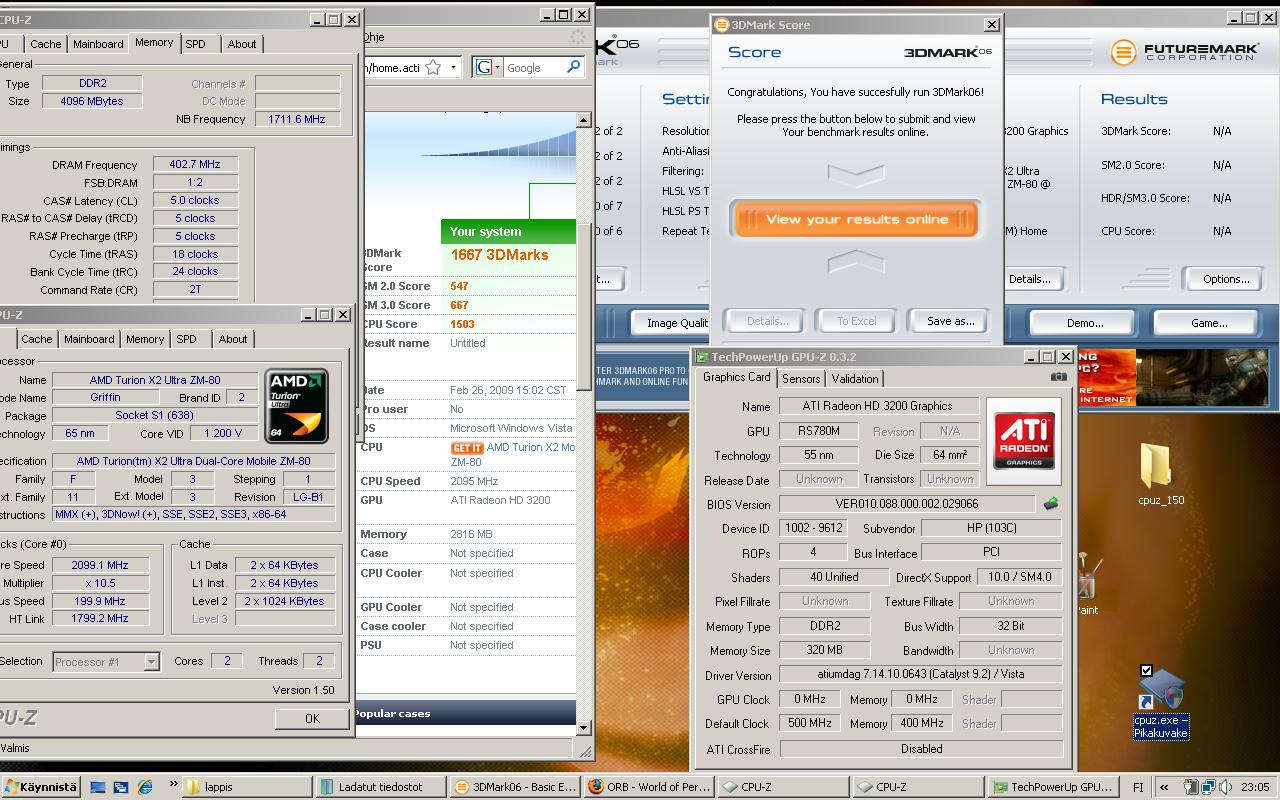Click the Game... button in 3DMark06

click(1209, 322)
